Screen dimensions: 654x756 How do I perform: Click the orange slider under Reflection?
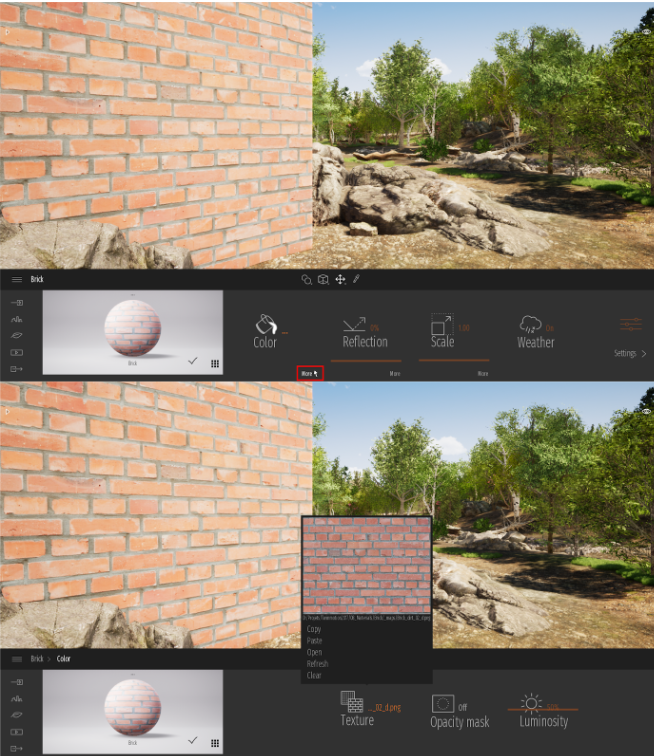[x=365, y=361]
